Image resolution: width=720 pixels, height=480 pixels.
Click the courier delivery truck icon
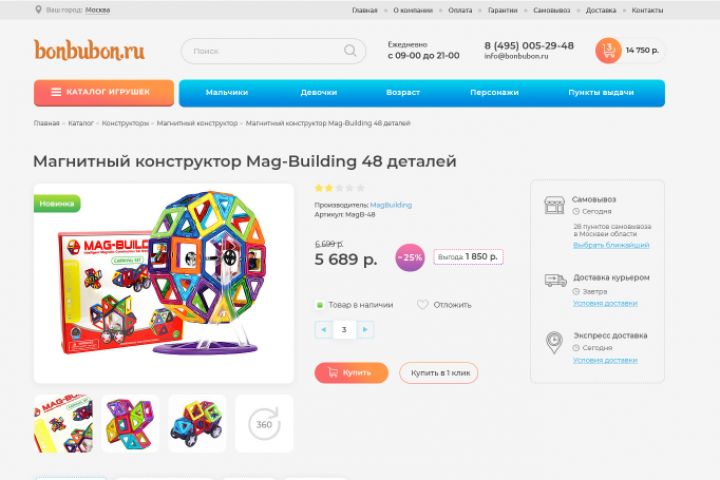556,280
